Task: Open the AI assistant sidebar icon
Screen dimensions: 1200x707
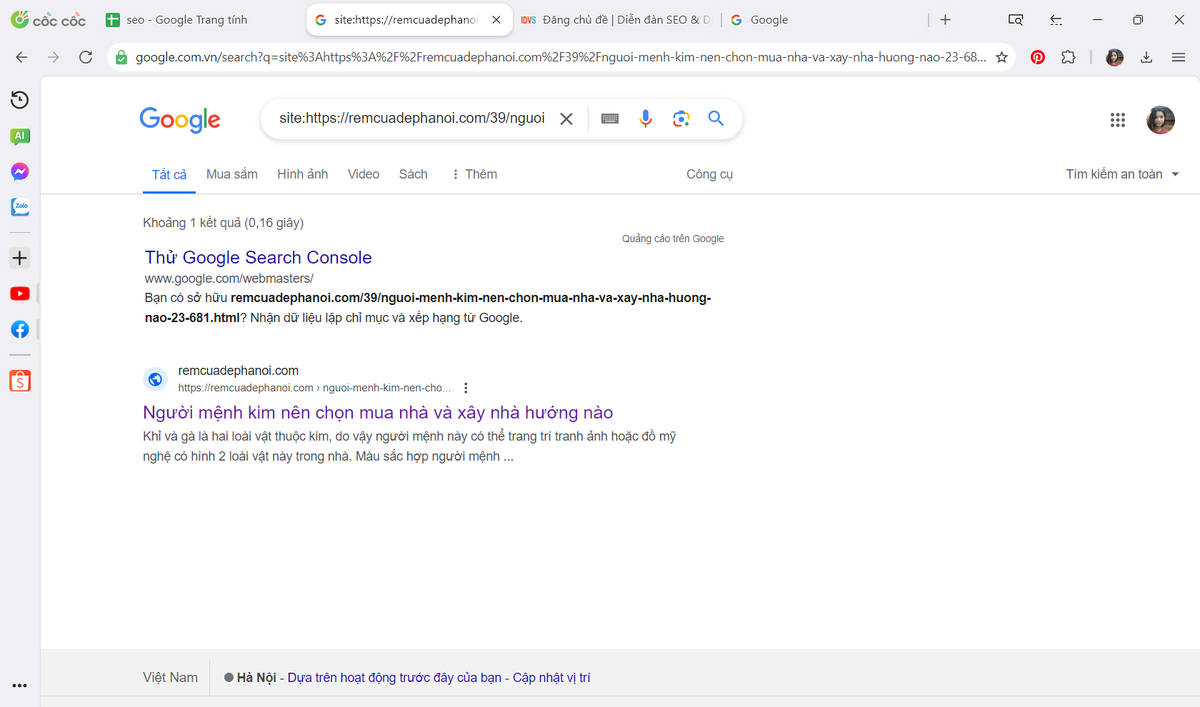Action: [19, 136]
